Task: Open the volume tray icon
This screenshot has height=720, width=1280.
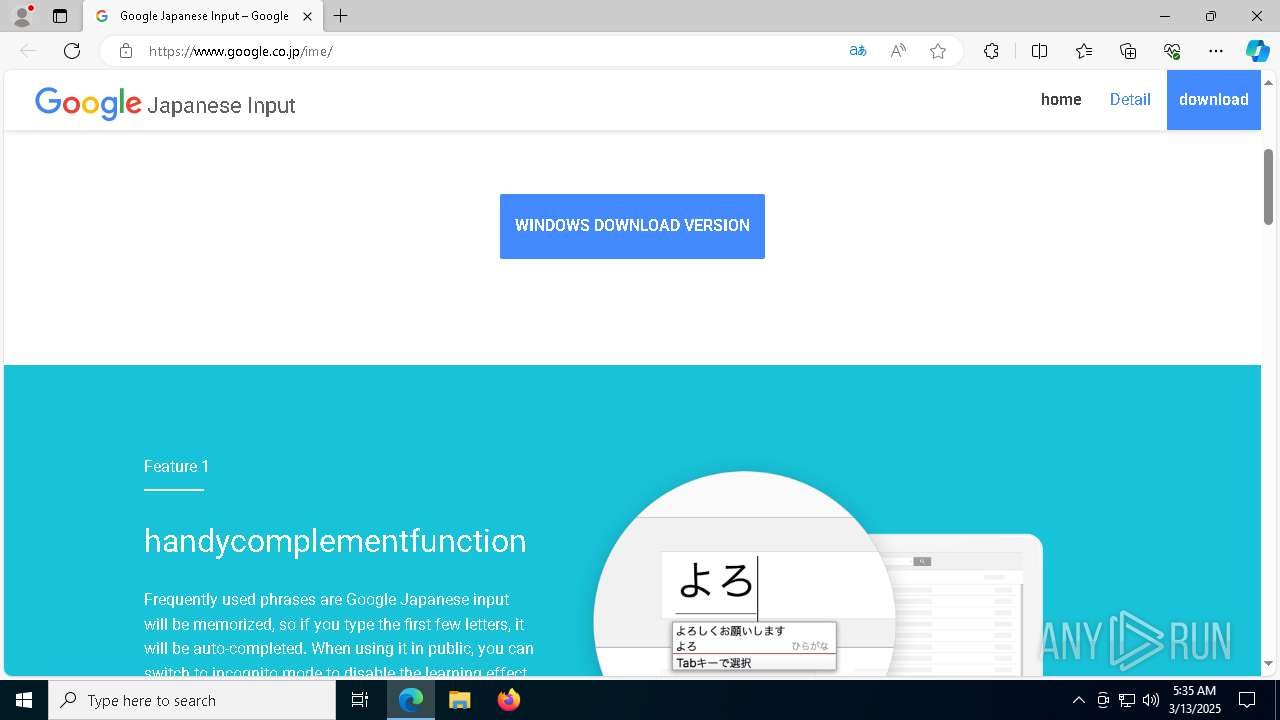Action: click(1151, 700)
